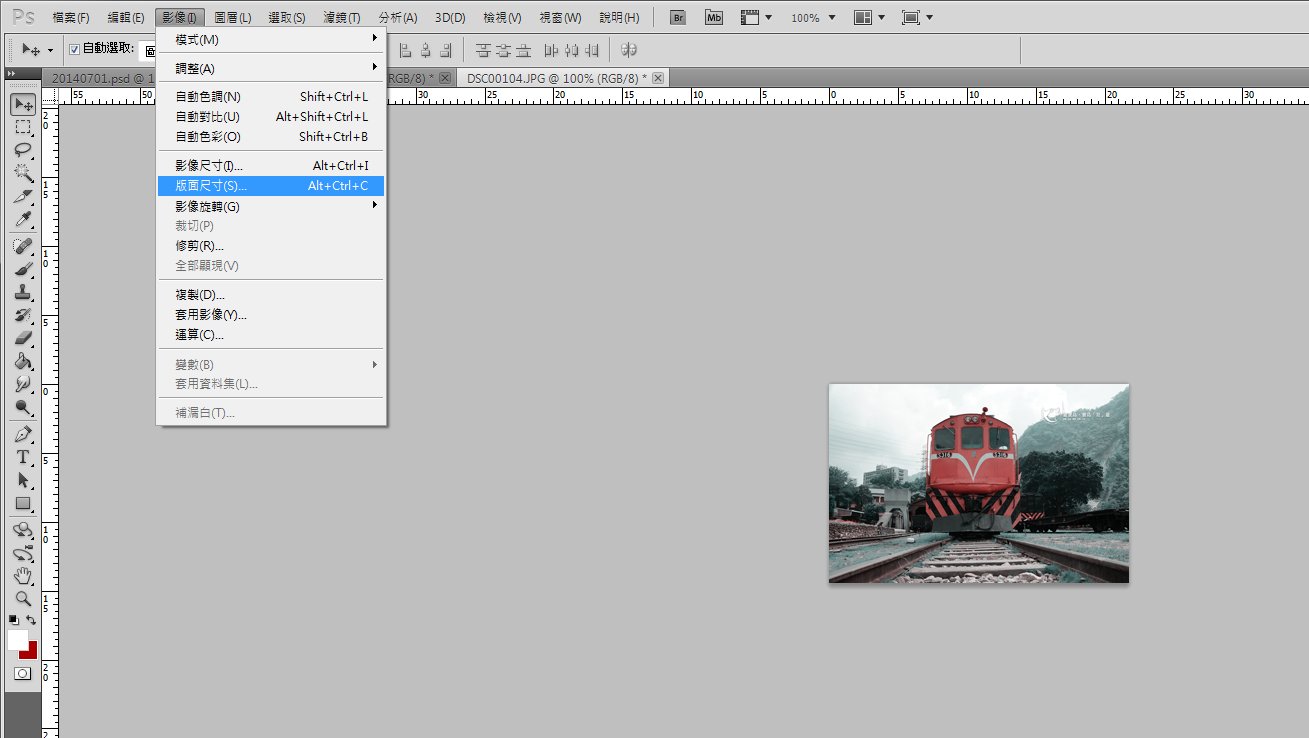Image resolution: width=1309 pixels, height=738 pixels.
Task: Choose 套用影像(Y)... menu entry
Action: (270, 315)
